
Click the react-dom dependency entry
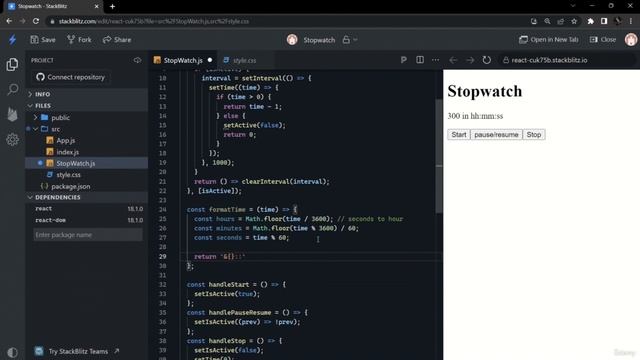[87, 220]
